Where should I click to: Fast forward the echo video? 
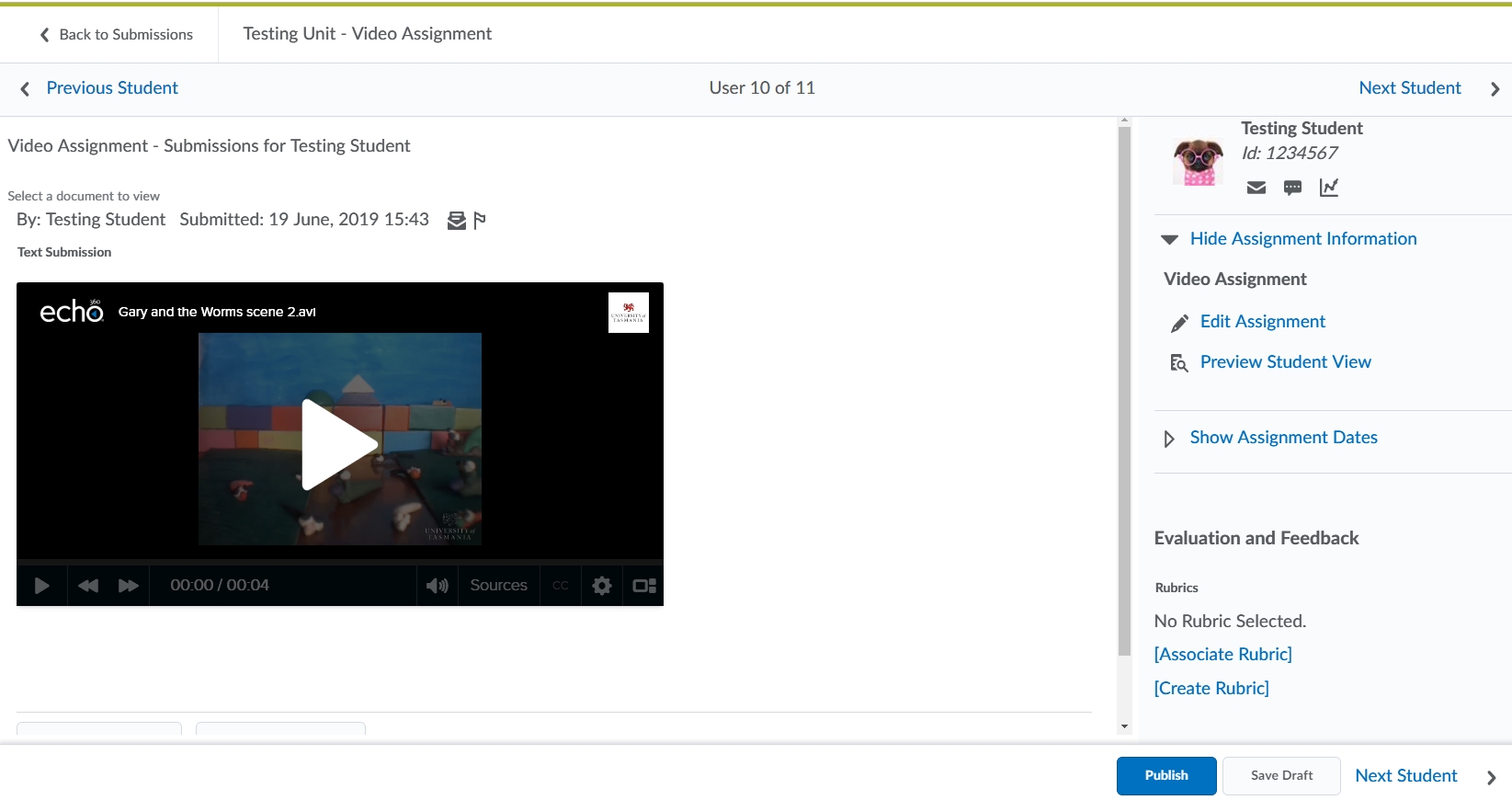coord(129,586)
